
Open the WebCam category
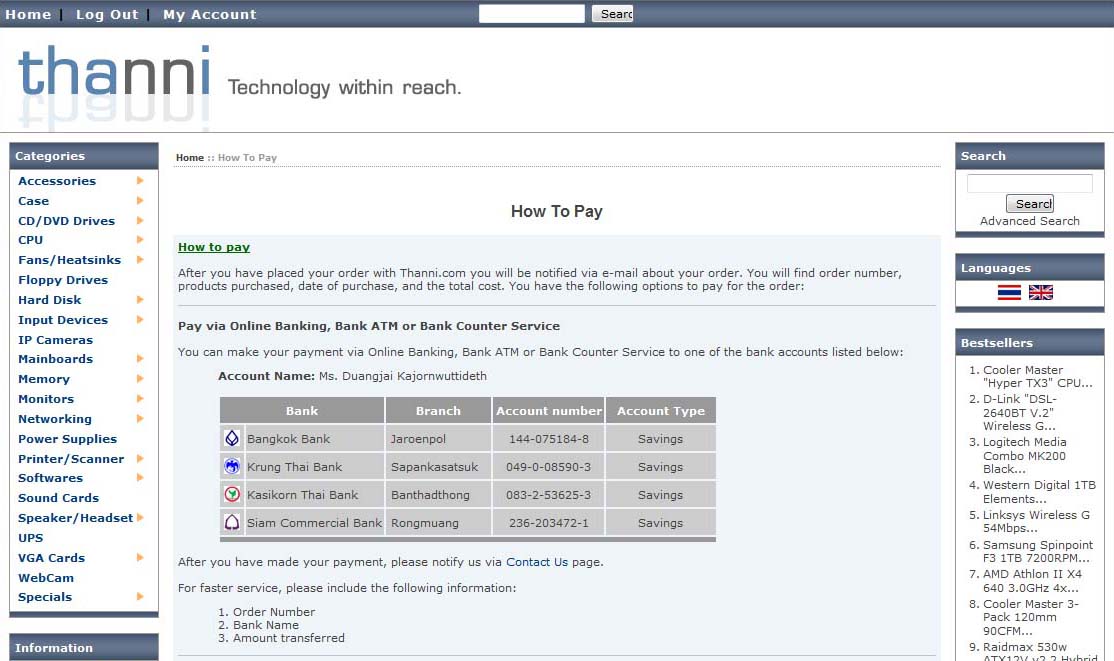click(x=46, y=578)
